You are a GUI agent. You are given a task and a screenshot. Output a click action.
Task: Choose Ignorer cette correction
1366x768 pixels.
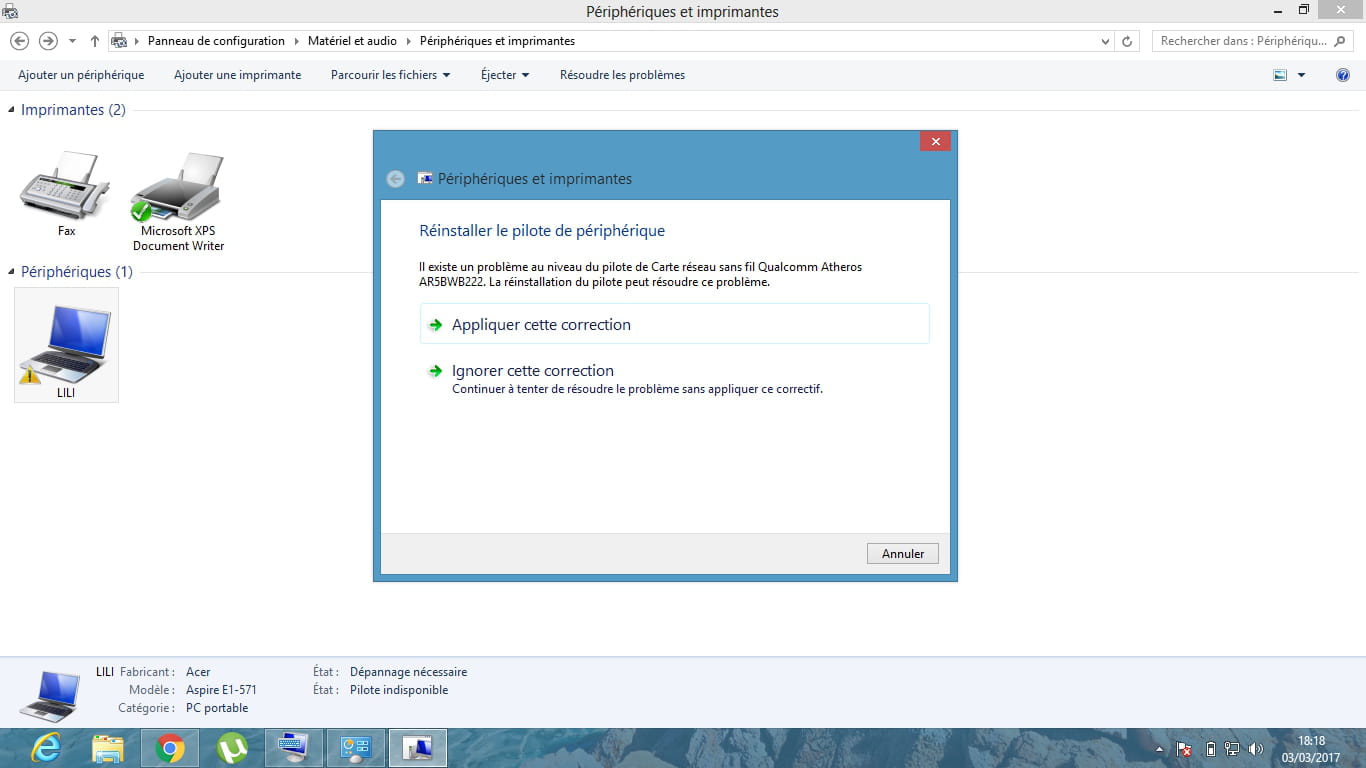[674, 378]
